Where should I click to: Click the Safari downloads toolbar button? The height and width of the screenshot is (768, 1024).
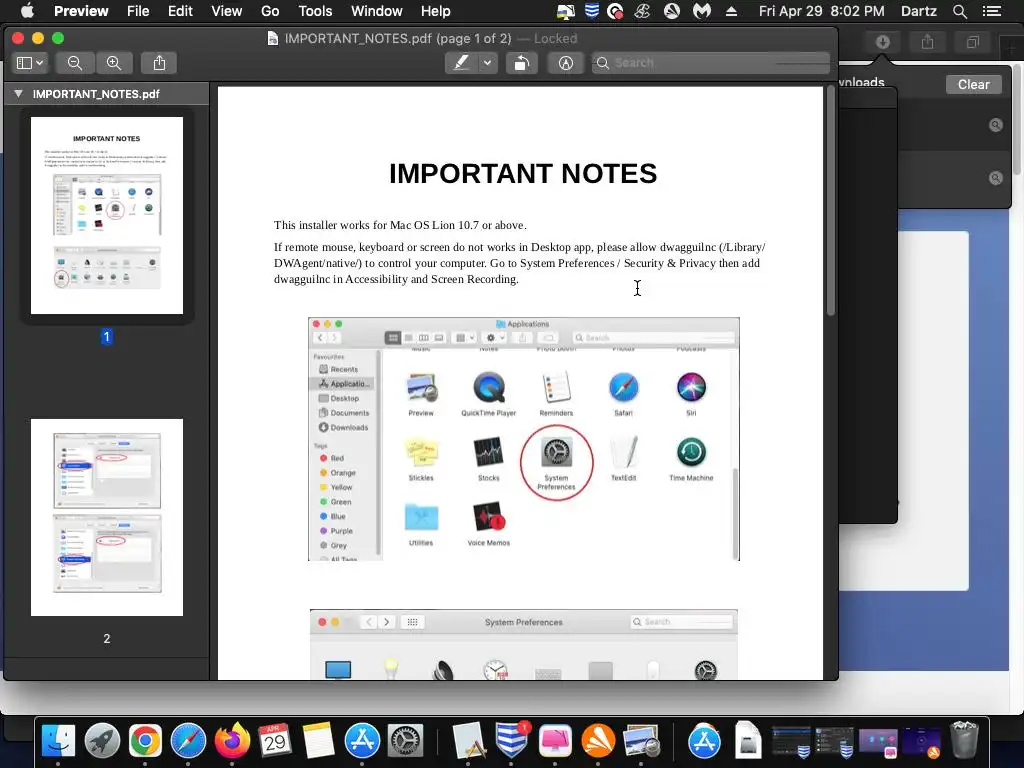882,42
